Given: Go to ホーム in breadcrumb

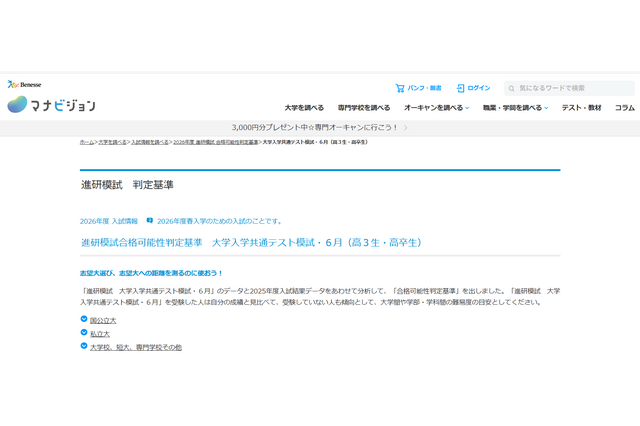Looking at the screenshot, I should tap(87, 142).
